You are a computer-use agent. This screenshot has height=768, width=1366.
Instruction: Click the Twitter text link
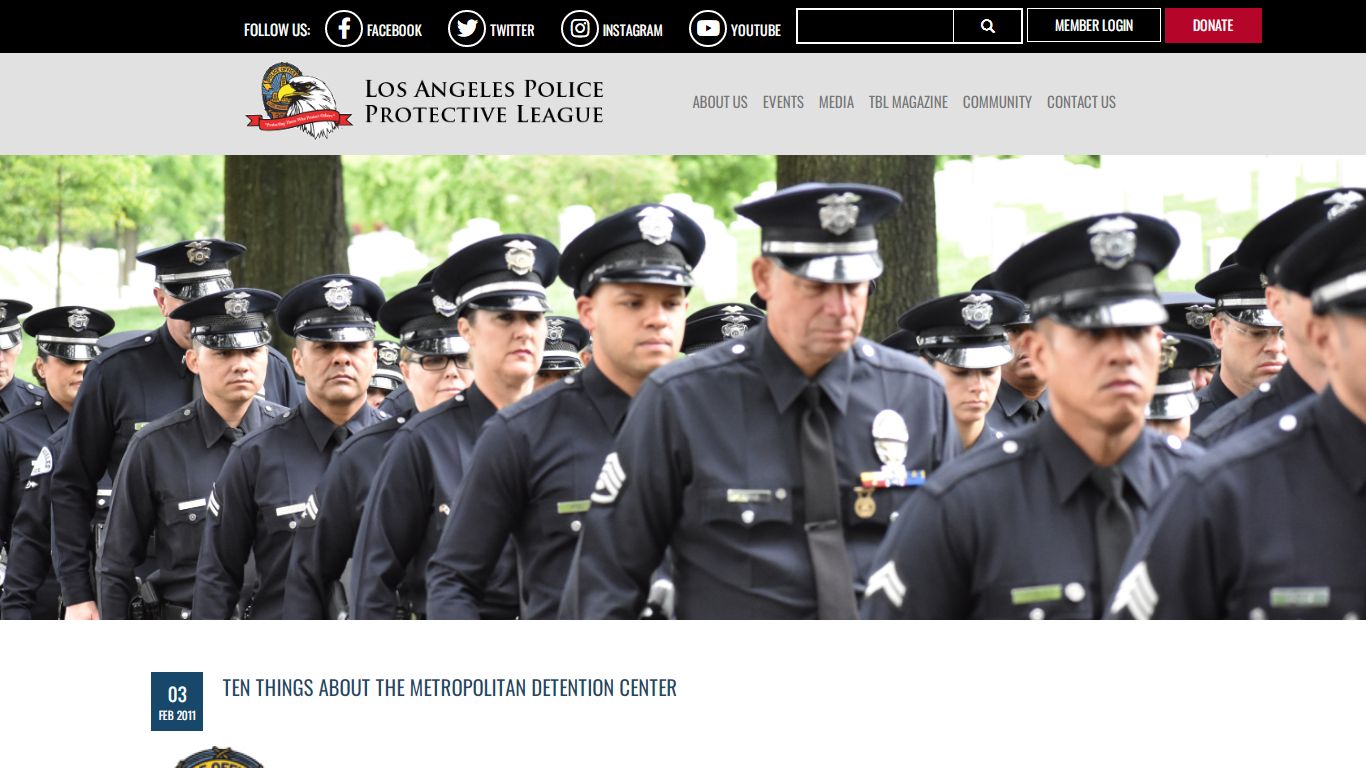pyautogui.click(x=512, y=30)
